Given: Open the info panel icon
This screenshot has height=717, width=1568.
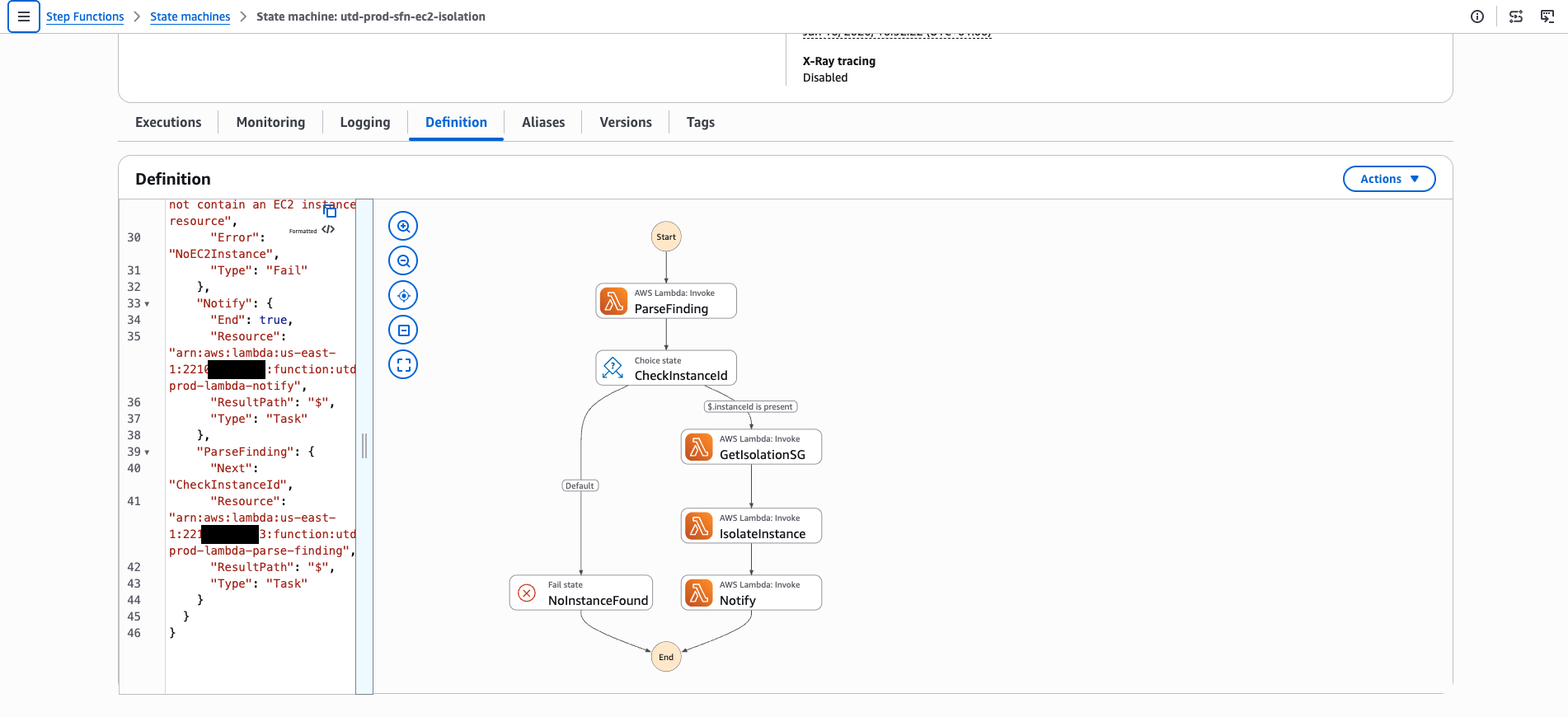Looking at the screenshot, I should click(x=1477, y=16).
